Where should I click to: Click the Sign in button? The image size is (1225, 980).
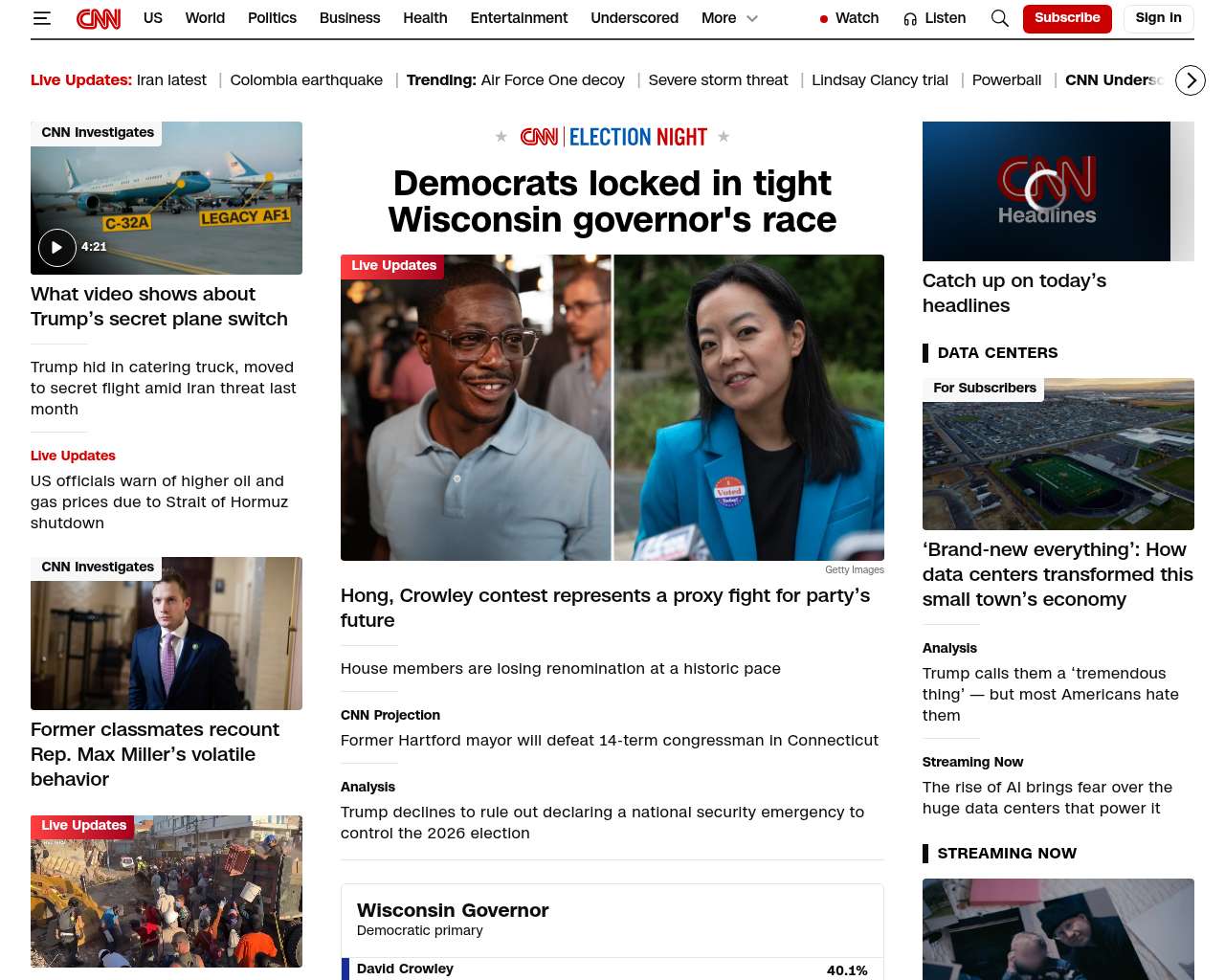1158,18
